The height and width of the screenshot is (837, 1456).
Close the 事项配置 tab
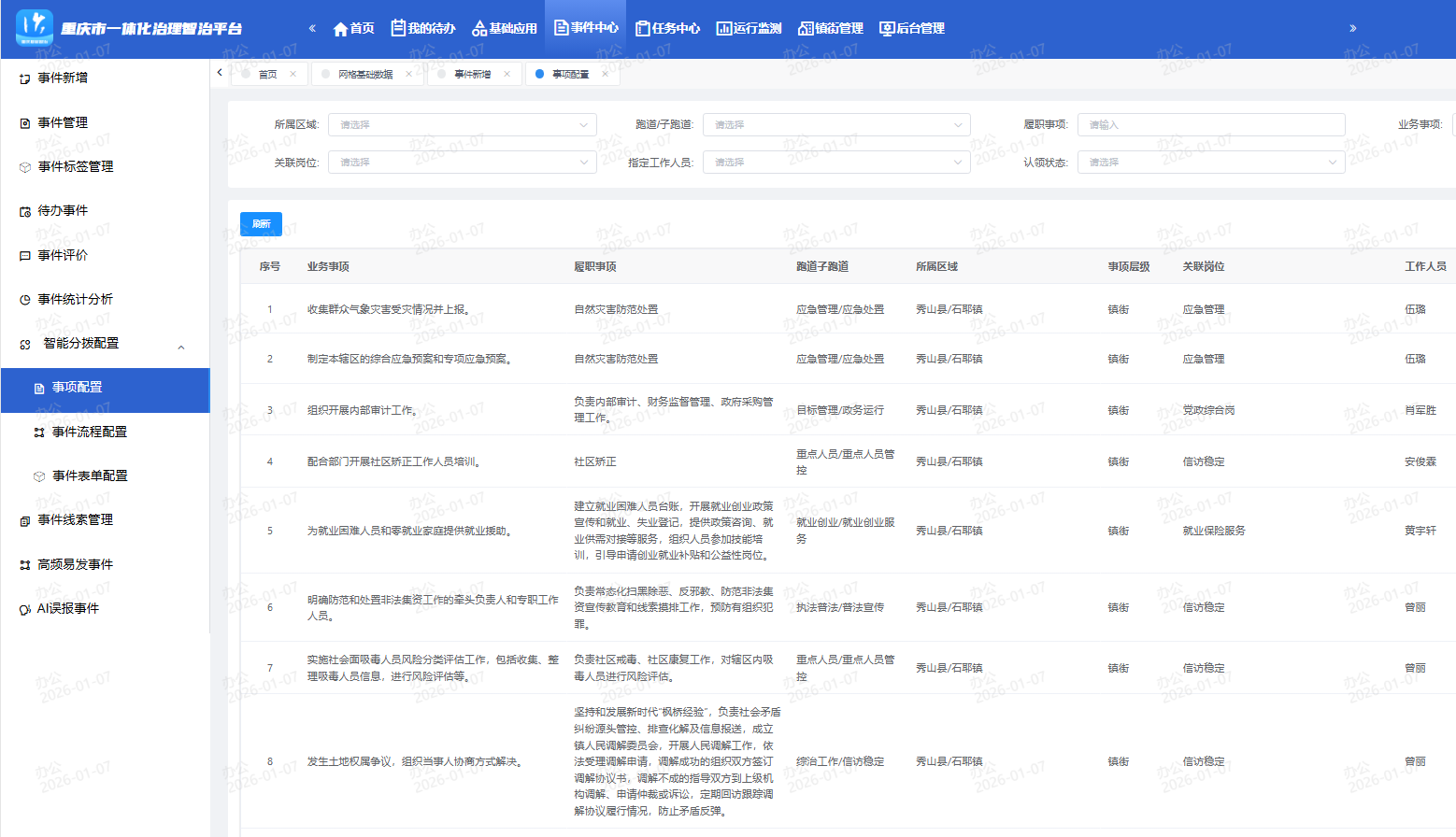click(x=605, y=75)
